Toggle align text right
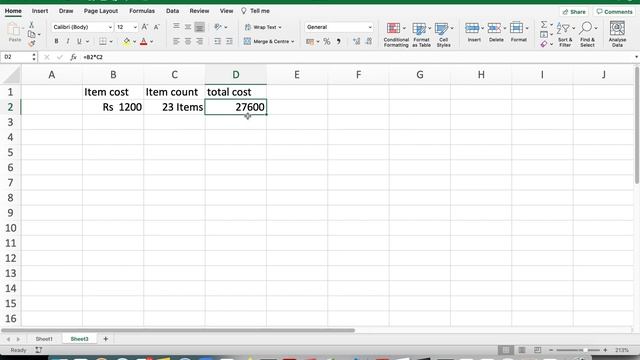Screen dimensions: 640x360 coord(200,41)
